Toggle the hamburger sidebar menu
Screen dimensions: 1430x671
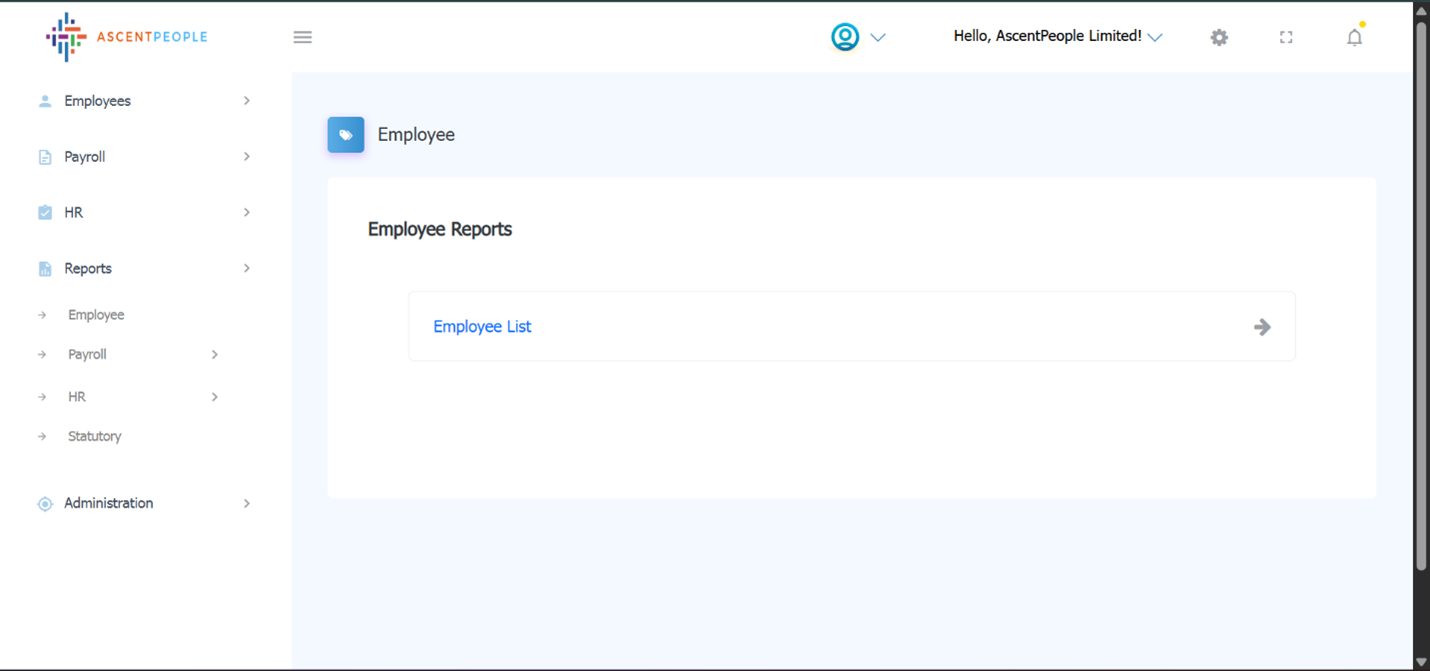[x=302, y=37]
